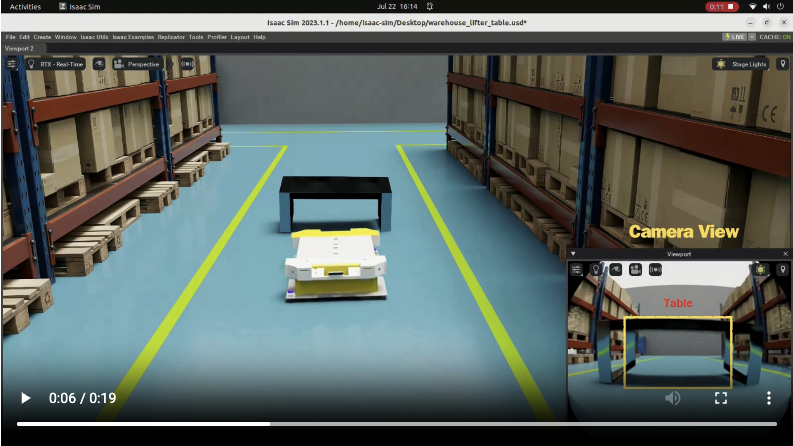Stop the screen recording indicator
The image size is (793, 446).
pyautogui.click(x=722, y=7)
